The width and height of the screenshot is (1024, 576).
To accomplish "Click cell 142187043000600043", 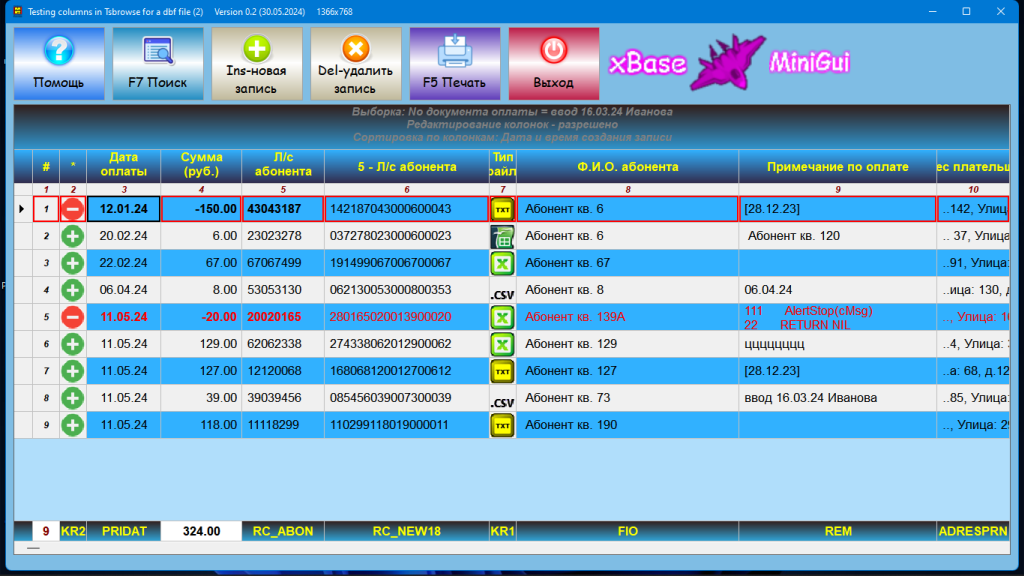I will 406,209.
